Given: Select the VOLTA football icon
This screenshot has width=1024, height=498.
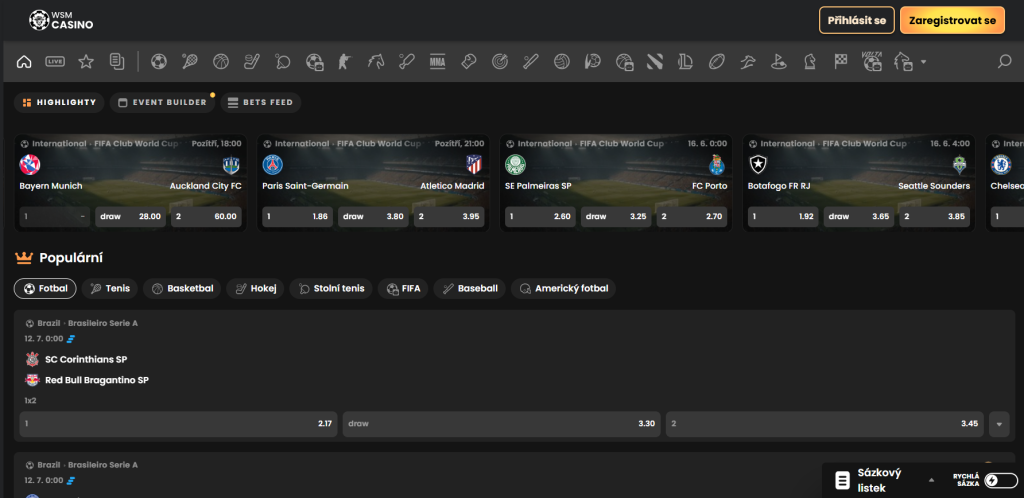Looking at the screenshot, I should pyautogui.click(x=872, y=61).
